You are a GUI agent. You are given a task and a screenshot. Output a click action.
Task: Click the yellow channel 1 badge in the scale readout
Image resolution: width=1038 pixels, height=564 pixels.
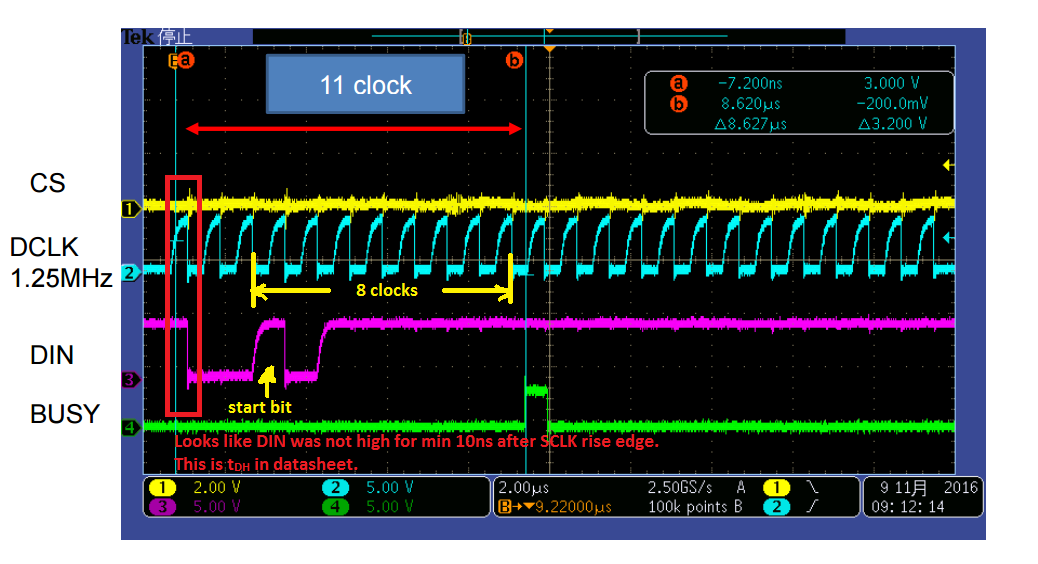(162, 488)
